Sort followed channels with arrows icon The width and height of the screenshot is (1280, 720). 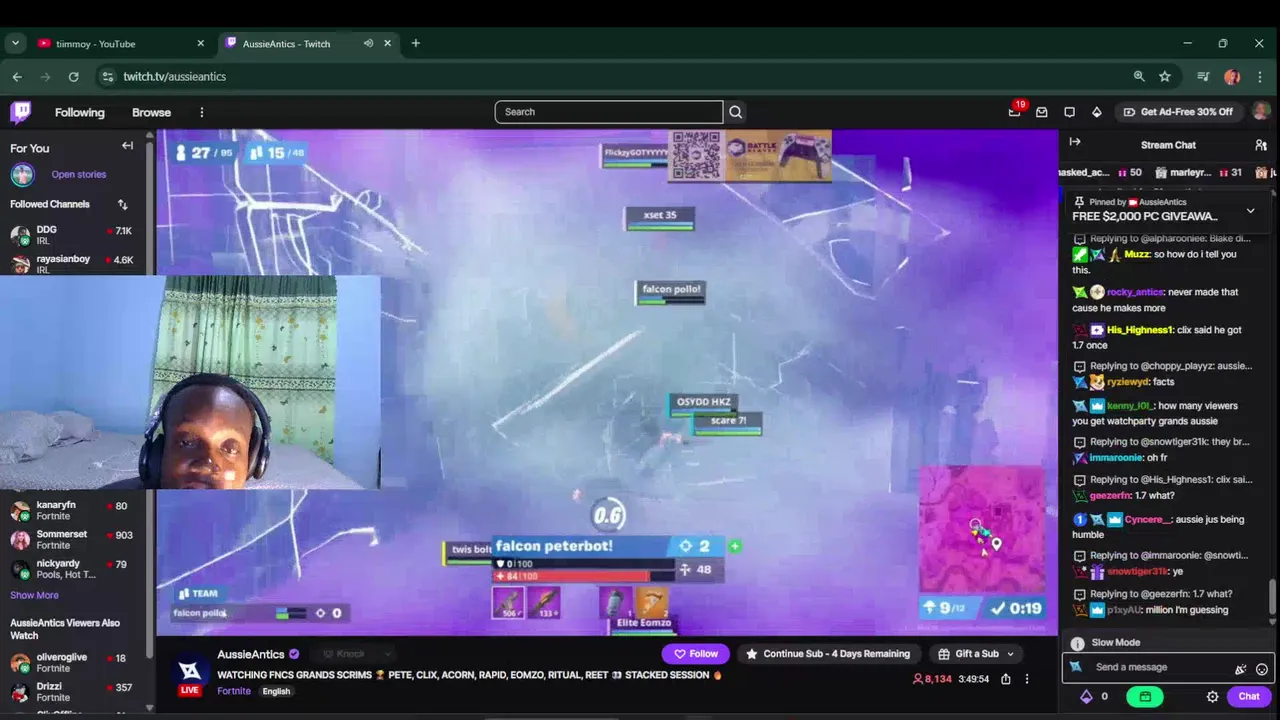point(123,204)
